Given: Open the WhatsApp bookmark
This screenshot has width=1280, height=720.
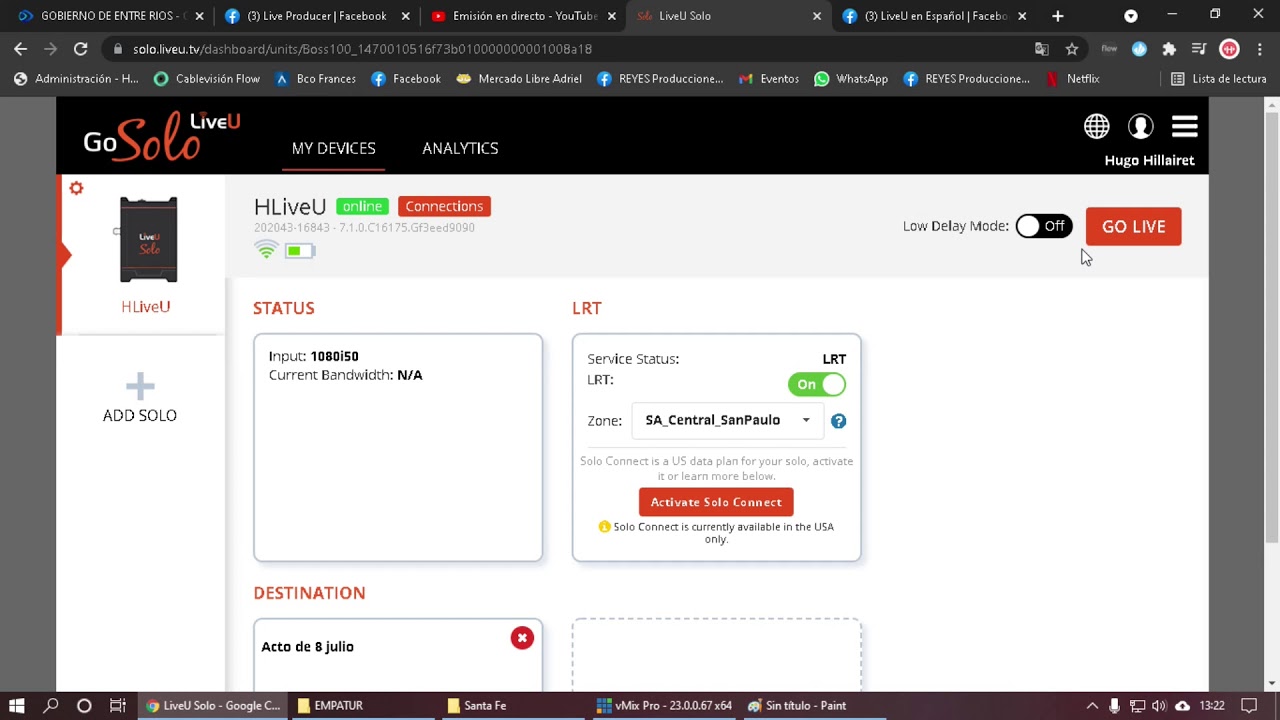Looking at the screenshot, I should click(x=851, y=78).
